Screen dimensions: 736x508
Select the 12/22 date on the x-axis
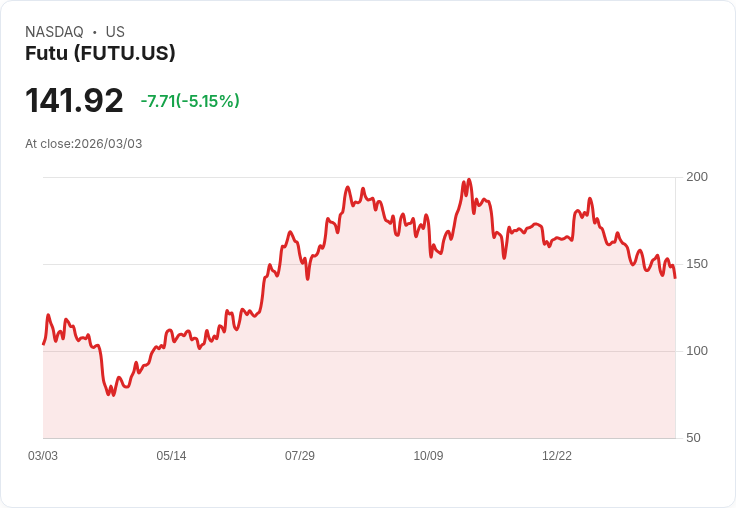click(557, 456)
